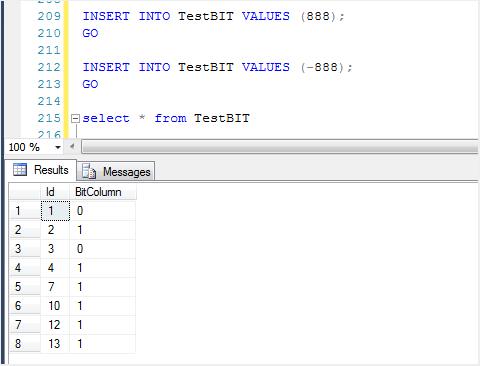480x366 pixels.
Task: Click the top-left corner grid selector cell
Action: tap(25, 192)
